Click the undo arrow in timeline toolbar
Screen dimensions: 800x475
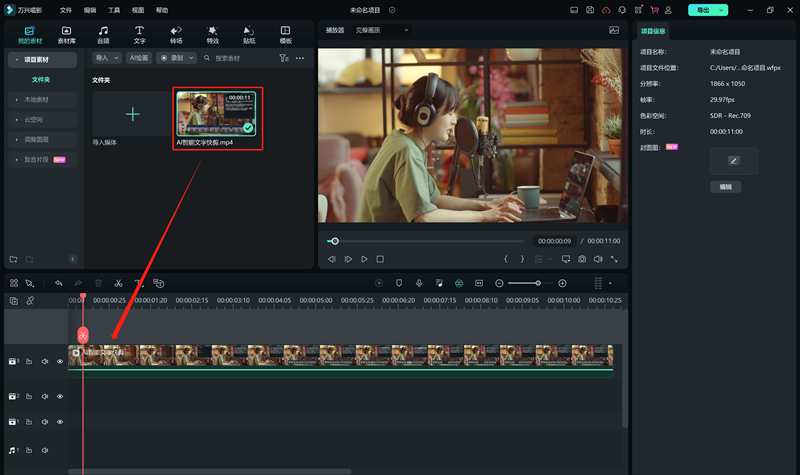[x=59, y=283]
